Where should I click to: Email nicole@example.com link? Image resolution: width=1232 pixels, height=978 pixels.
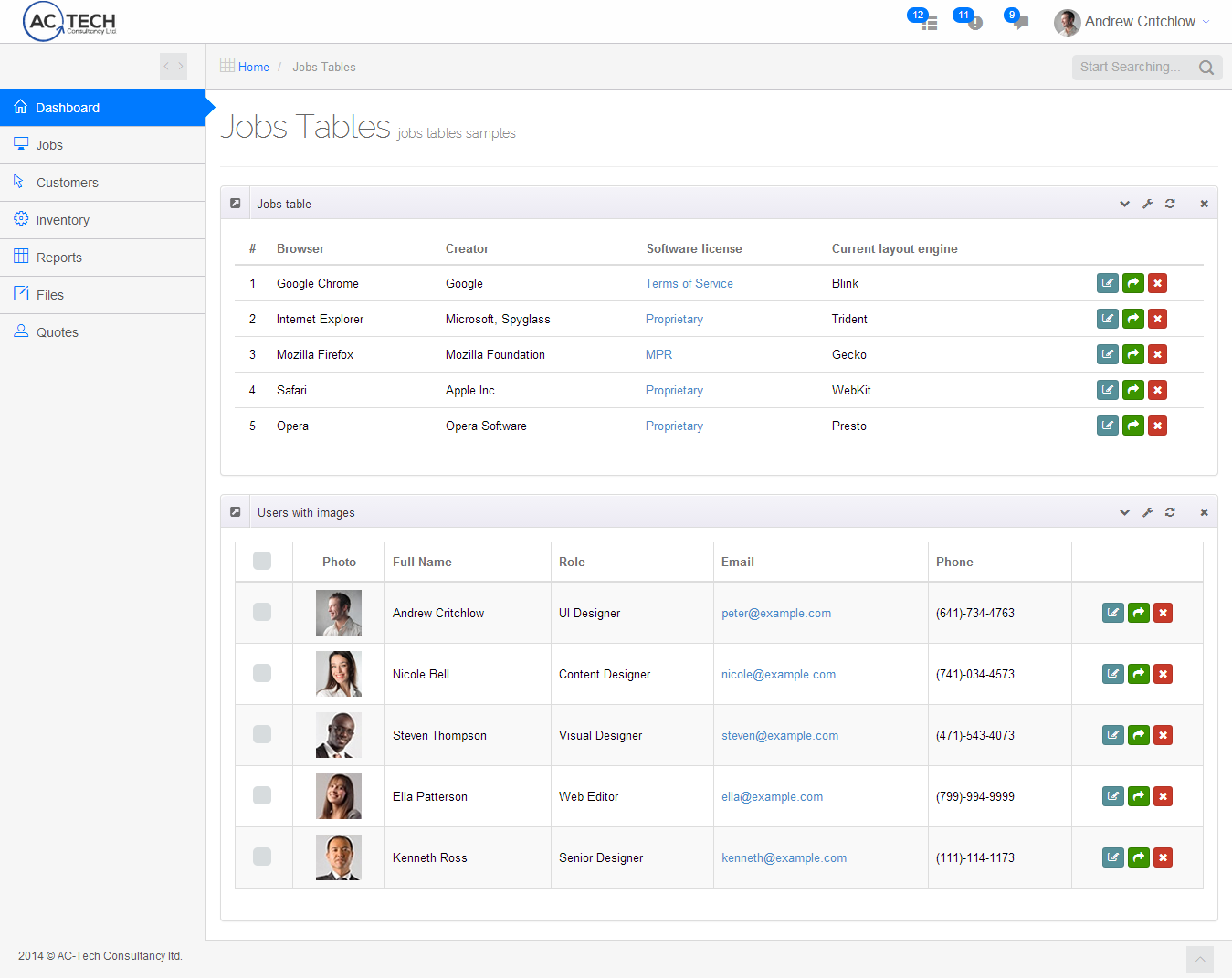tap(779, 674)
